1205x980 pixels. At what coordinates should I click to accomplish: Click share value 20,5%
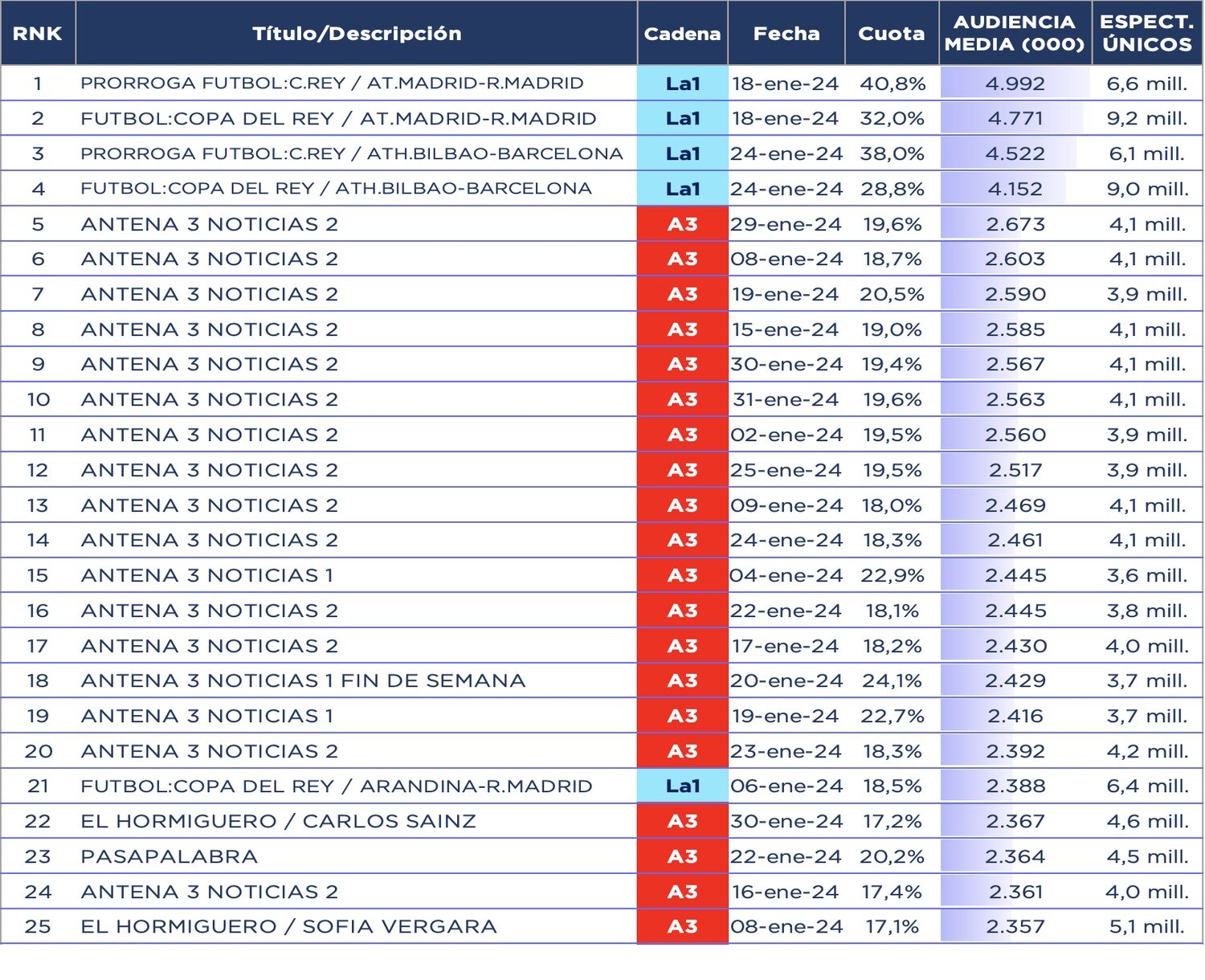click(892, 294)
